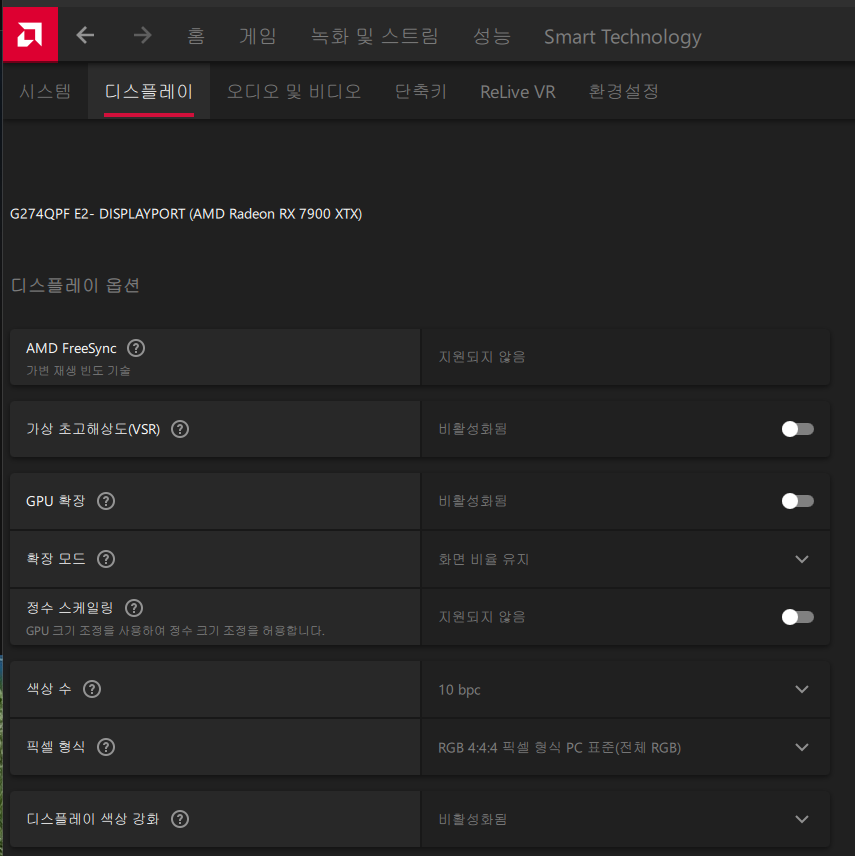855x856 pixels.
Task: Turn on the GPU 확장 switch
Action: pyautogui.click(x=797, y=501)
